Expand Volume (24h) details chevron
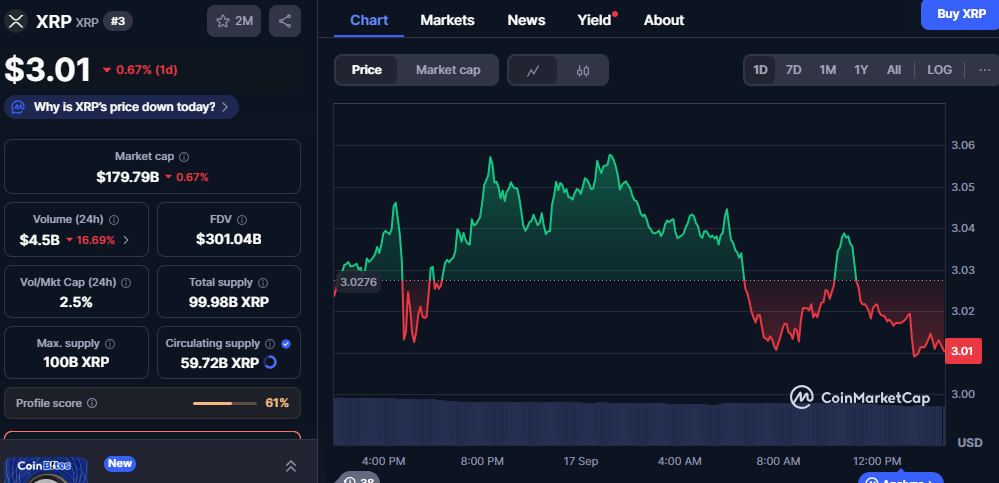 [125, 240]
